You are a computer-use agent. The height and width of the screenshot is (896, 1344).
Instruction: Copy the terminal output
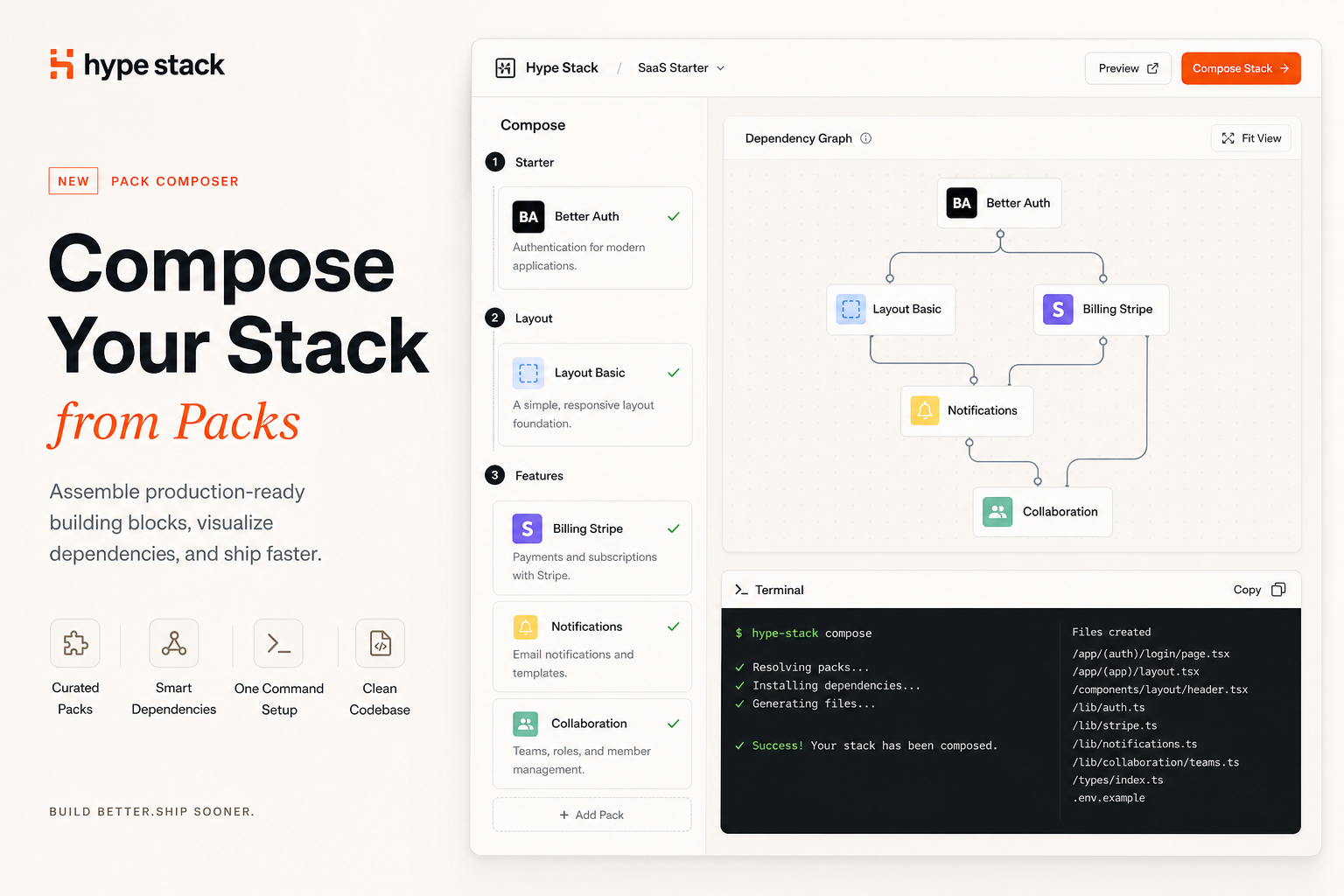1259,590
